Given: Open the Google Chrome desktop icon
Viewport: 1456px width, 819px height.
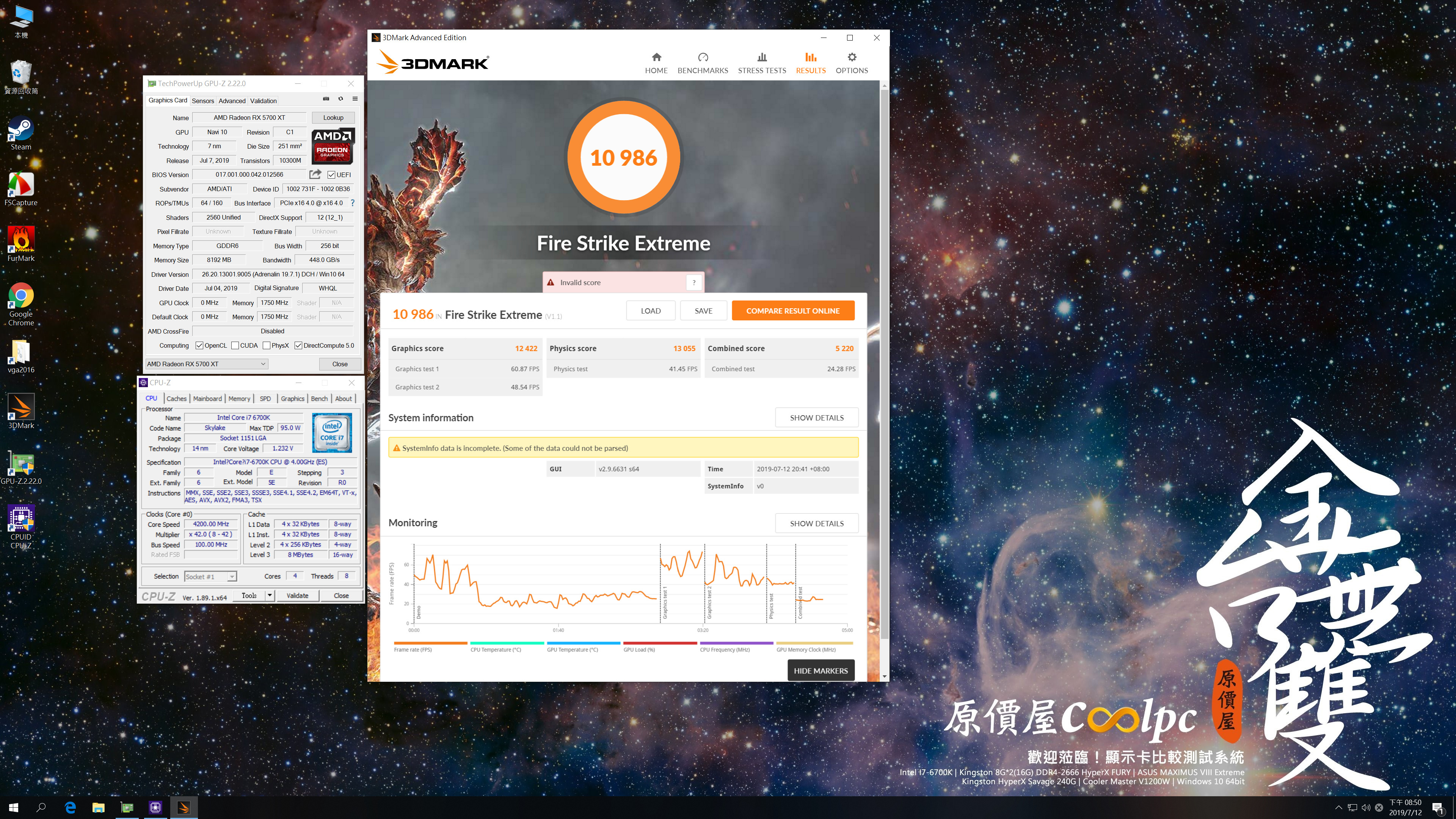Looking at the screenshot, I should (x=21, y=304).
